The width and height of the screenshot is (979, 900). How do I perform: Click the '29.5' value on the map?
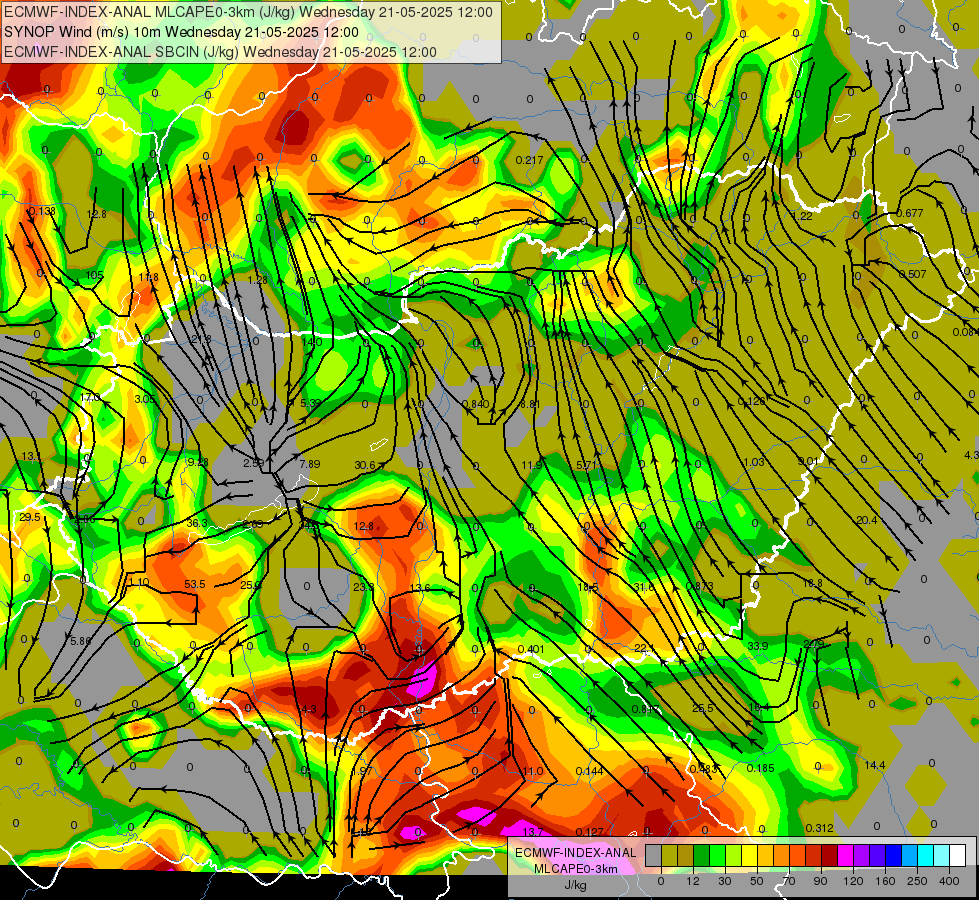(x=30, y=517)
